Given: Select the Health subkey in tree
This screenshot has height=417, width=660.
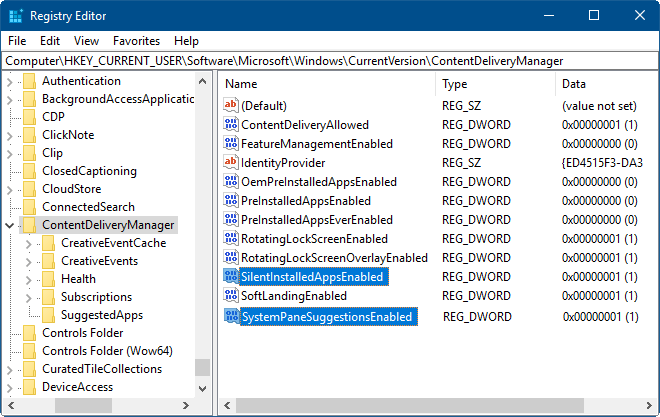Looking at the screenshot, I should [x=78, y=279].
